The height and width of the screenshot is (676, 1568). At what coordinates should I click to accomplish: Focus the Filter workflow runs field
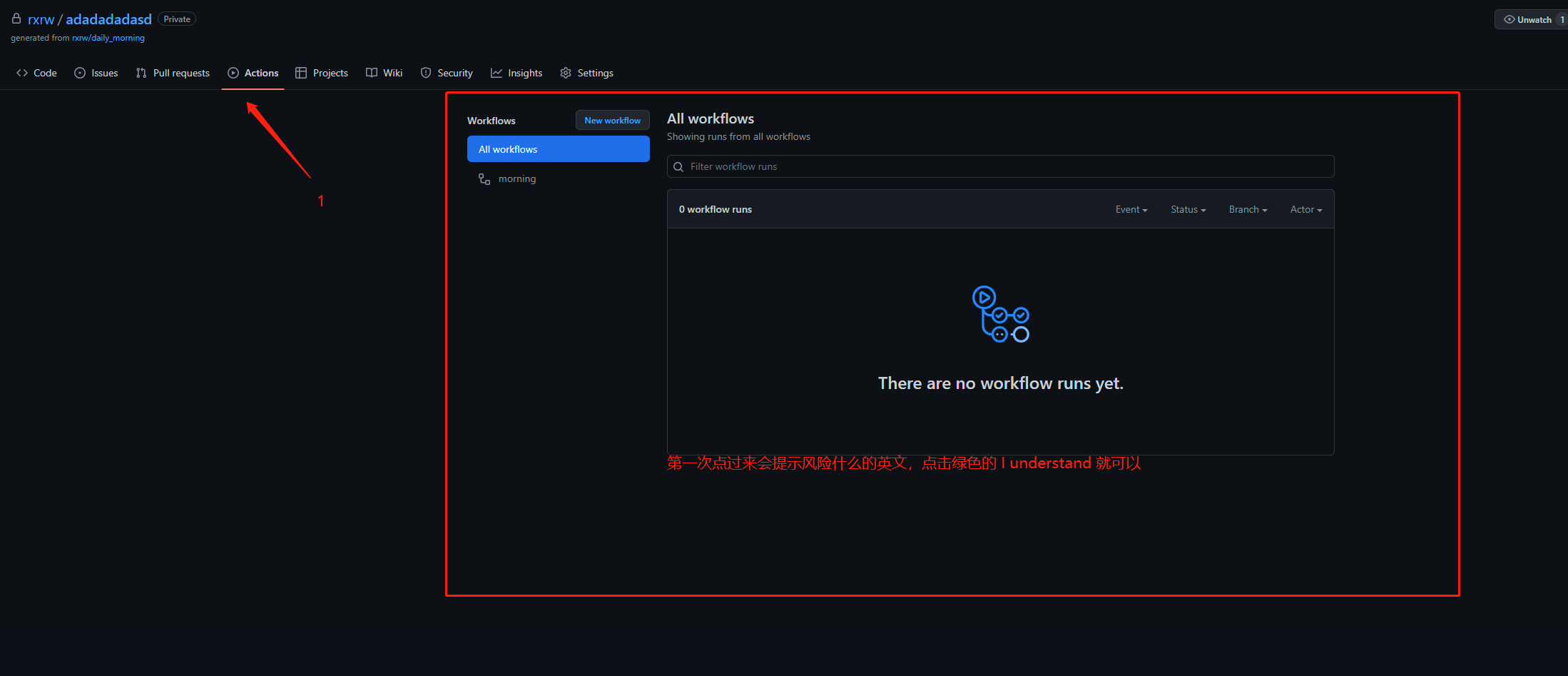tap(1001, 166)
